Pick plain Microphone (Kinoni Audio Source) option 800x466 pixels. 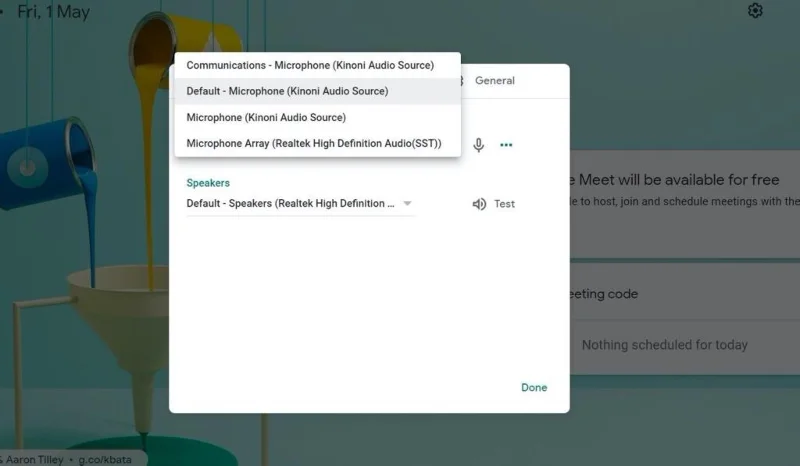pyautogui.click(x=317, y=117)
